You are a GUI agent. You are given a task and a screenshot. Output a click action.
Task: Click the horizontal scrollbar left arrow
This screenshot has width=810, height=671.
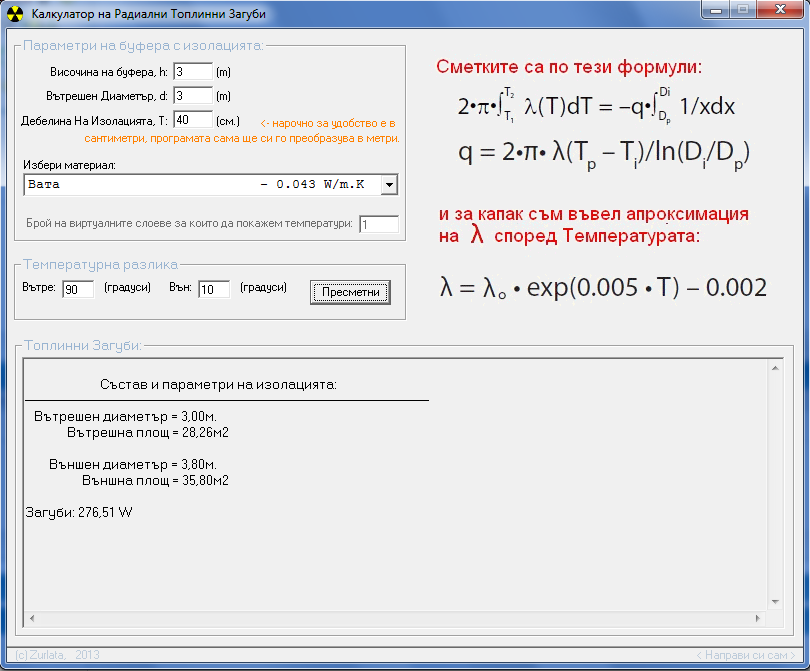coord(31,619)
